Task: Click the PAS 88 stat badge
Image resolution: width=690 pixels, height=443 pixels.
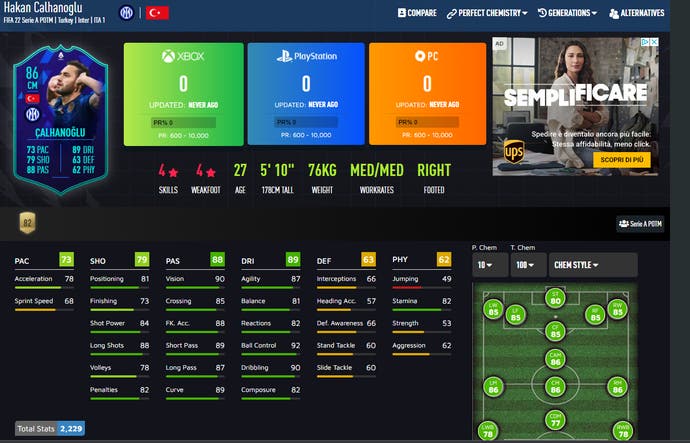Action: coord(217,260)
